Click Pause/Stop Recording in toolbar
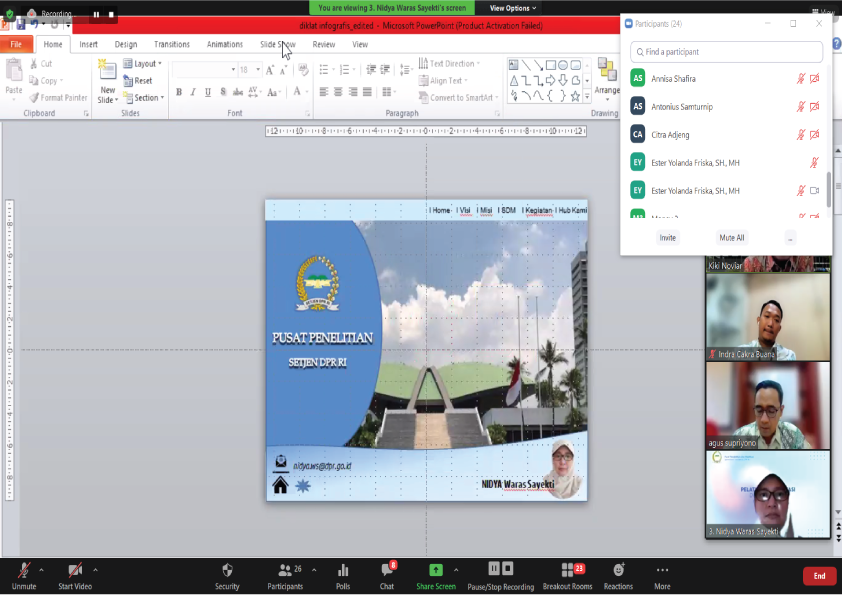Viewport: 842px width, 595px height. click(500, 576)
